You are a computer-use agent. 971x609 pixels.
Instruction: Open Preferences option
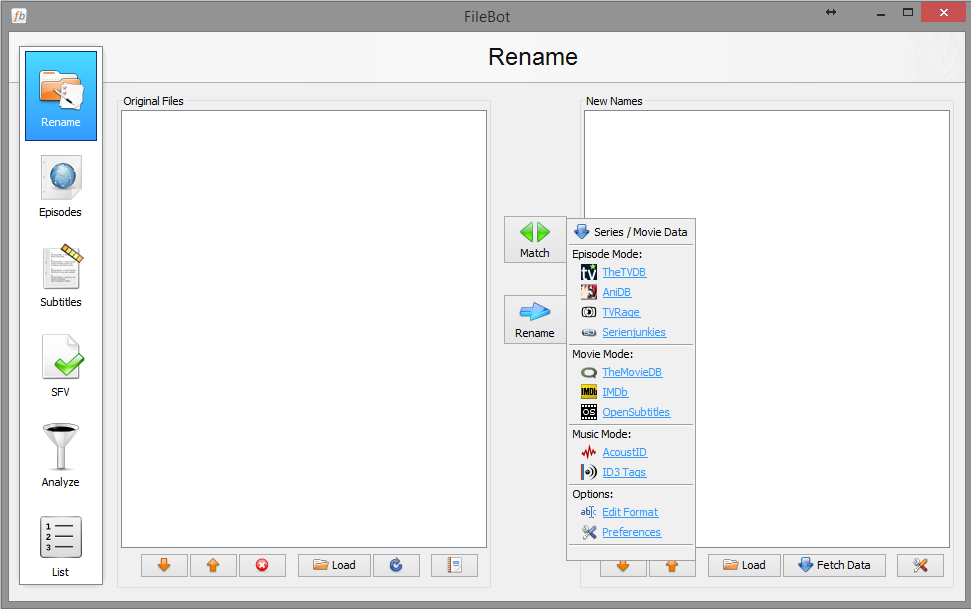(631, 532)
